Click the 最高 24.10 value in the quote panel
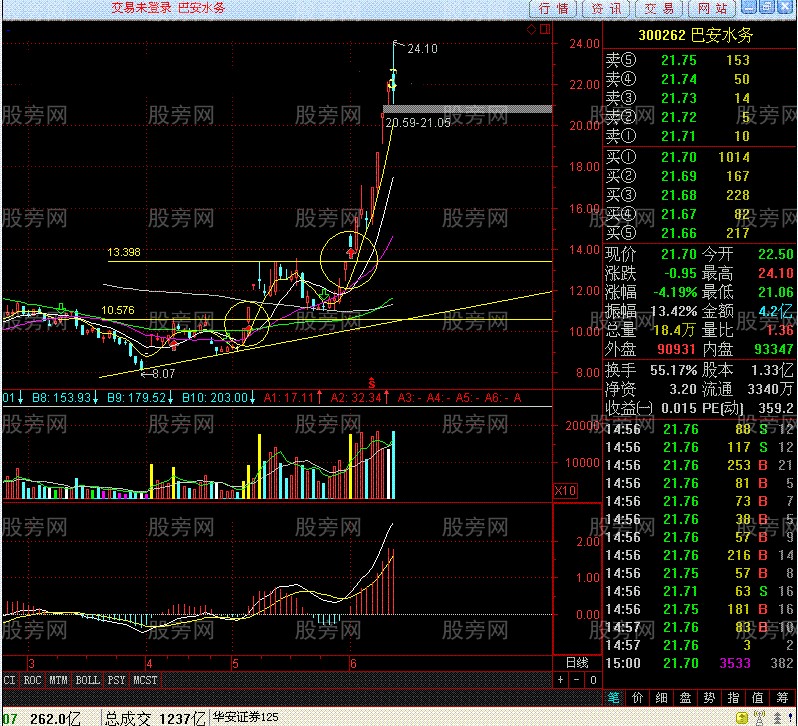Screen dimensions: 798x726 (776, 273)
